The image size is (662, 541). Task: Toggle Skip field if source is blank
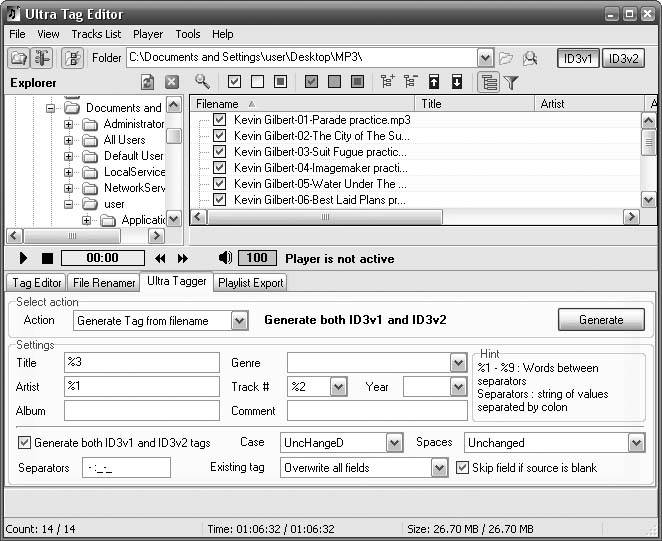(462, 467)
